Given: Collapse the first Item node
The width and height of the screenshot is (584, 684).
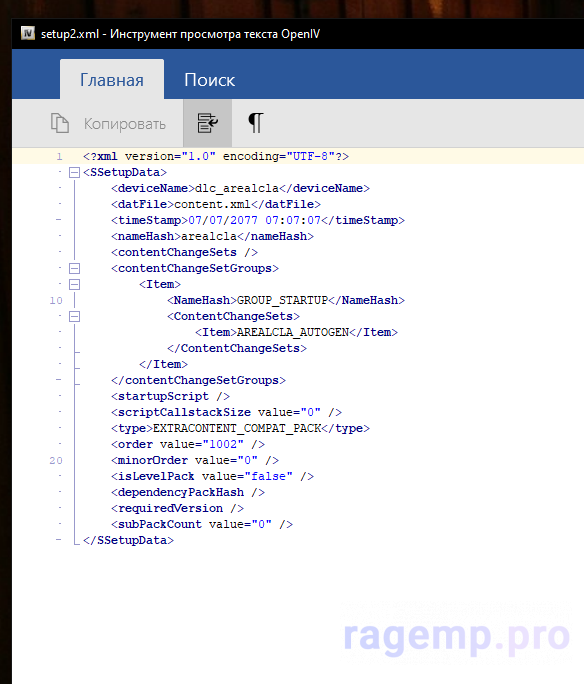Looking at the screenshot, I should 75,285.
